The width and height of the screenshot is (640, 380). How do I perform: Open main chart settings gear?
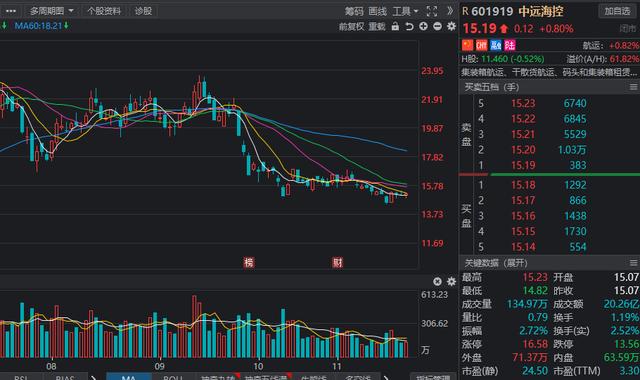(x=451, y=27)
